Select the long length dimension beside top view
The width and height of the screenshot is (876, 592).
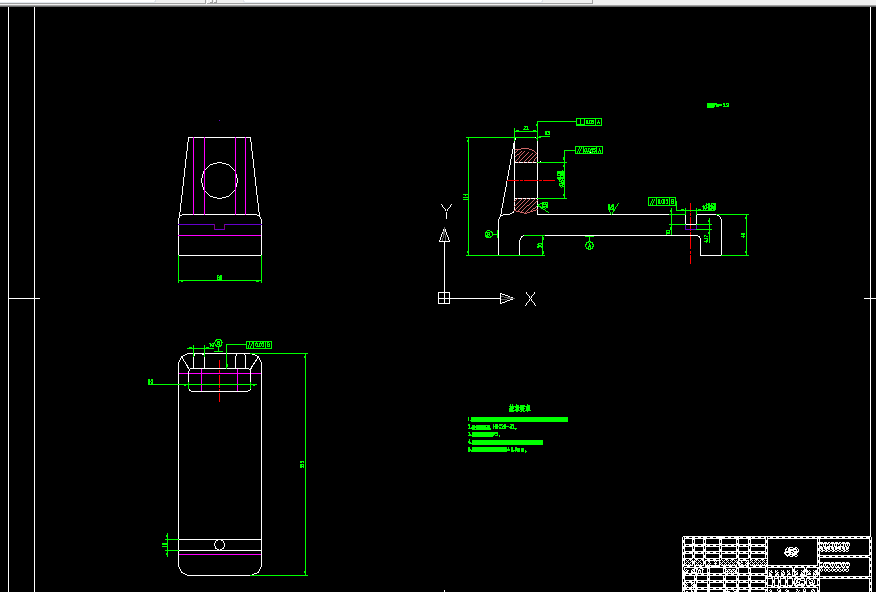[x=302, y=464]
